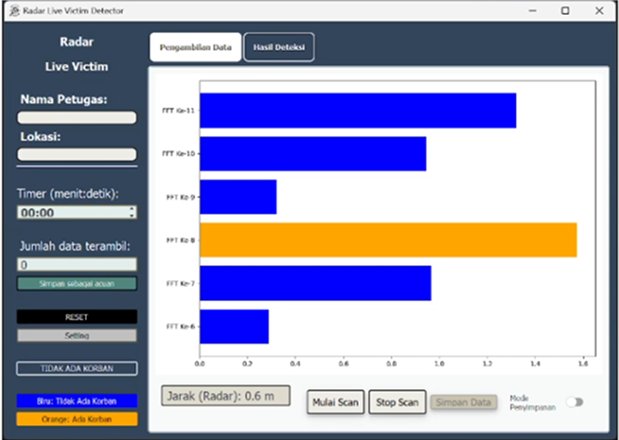Click the black RESET button
The height and width of the screenshot is (440, 619).
77,316
